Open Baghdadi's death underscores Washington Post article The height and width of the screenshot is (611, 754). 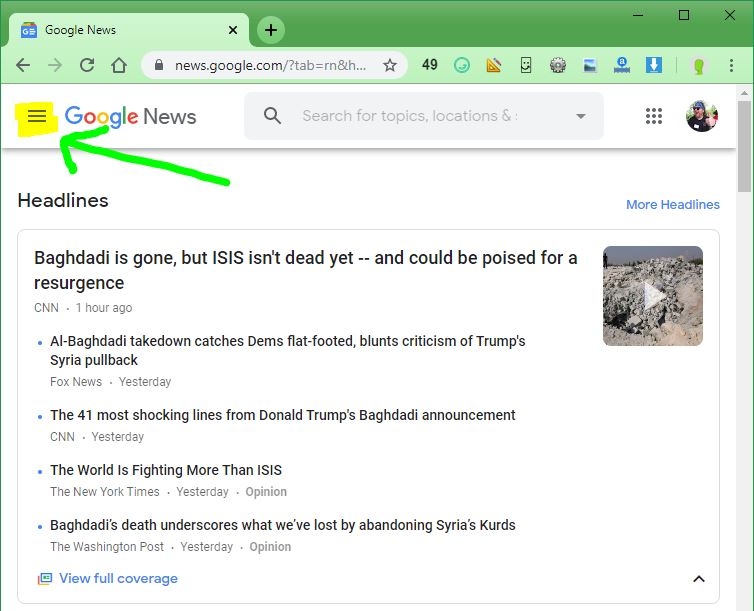[x=283, y=525]
